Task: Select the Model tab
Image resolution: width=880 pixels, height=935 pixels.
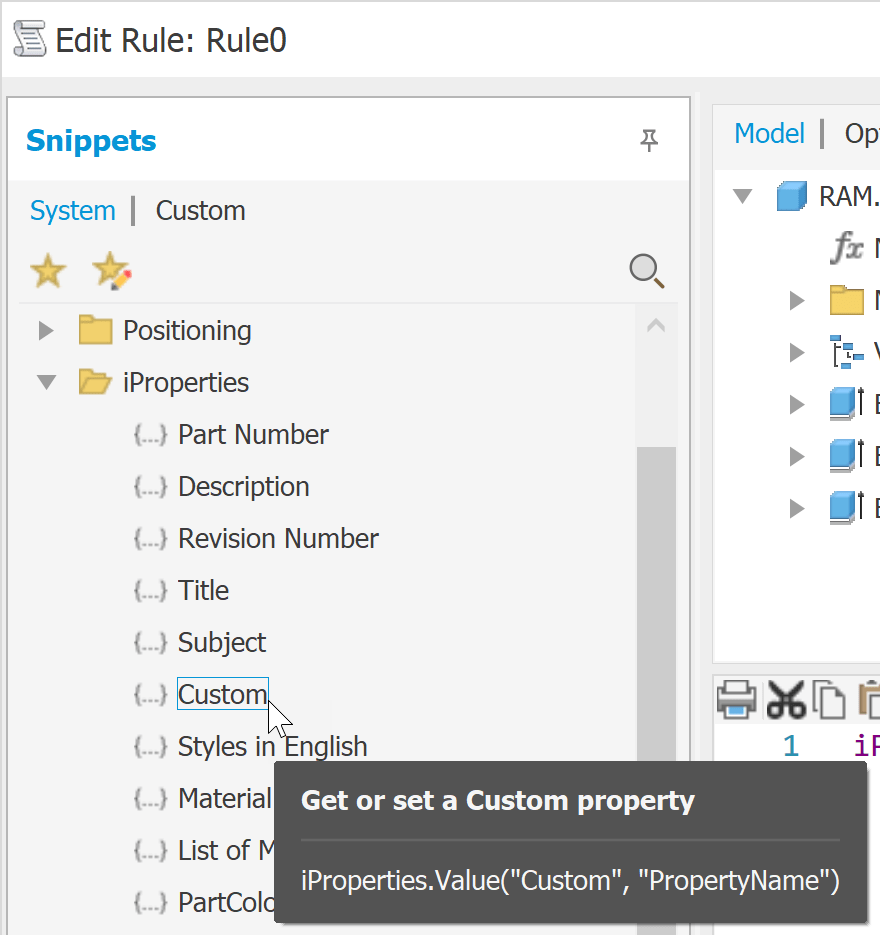Action: tap(769, 133)
